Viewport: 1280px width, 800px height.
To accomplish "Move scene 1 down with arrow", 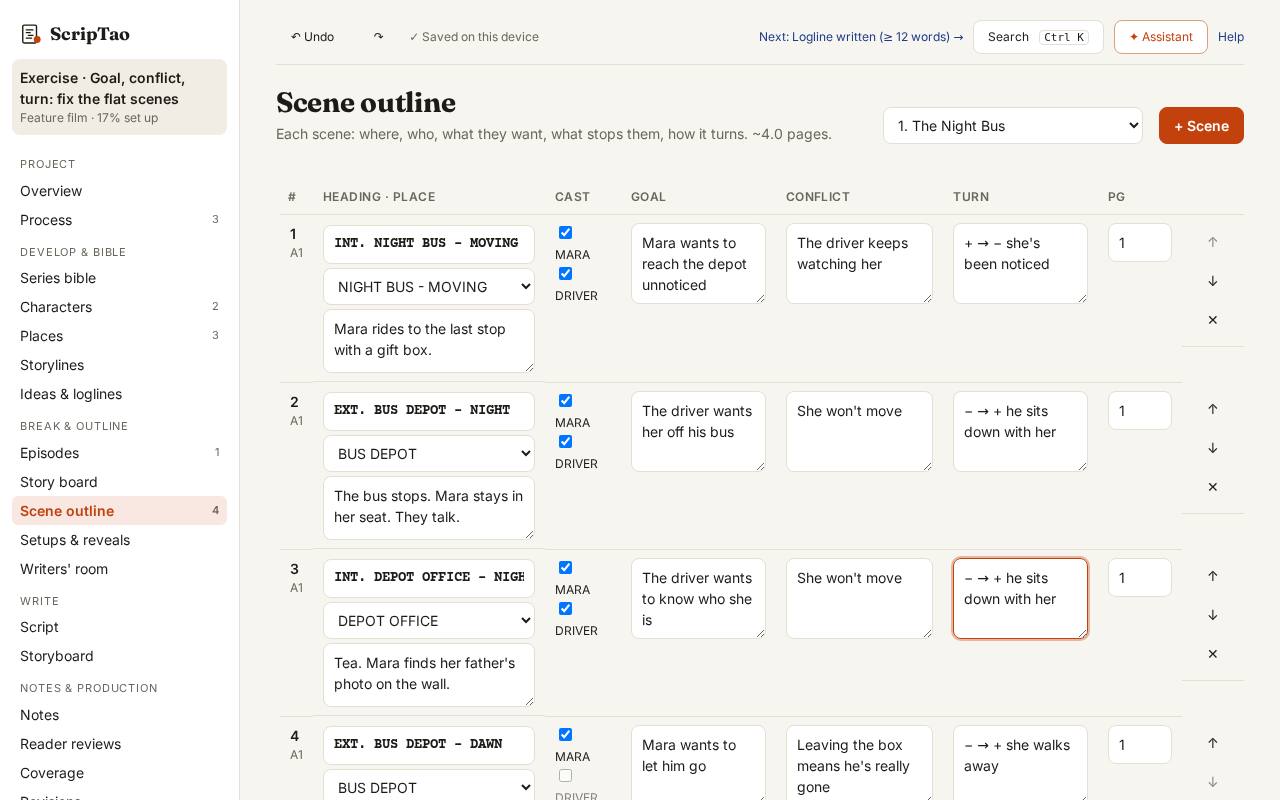I will (x=1213, y=281).
